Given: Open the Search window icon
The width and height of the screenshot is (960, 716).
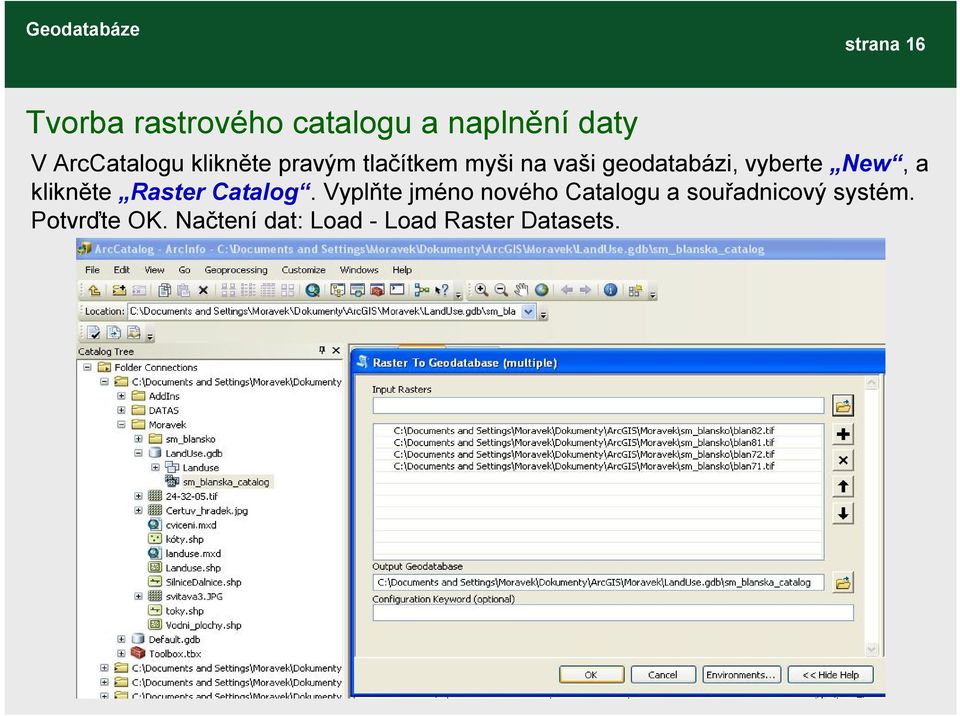Looking at the screenshot, I should coord(358,290).
